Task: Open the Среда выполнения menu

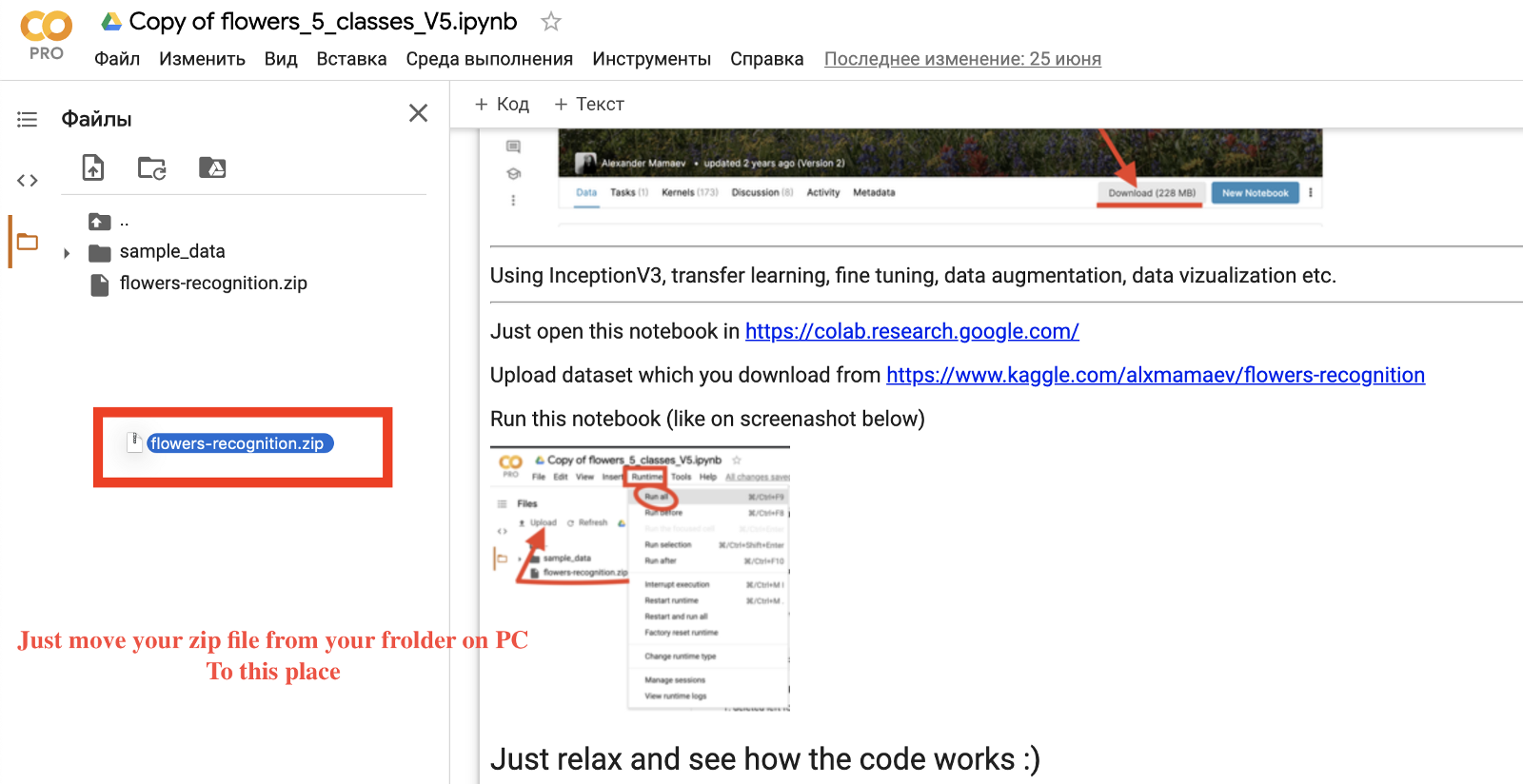Action: click(489, 59)
